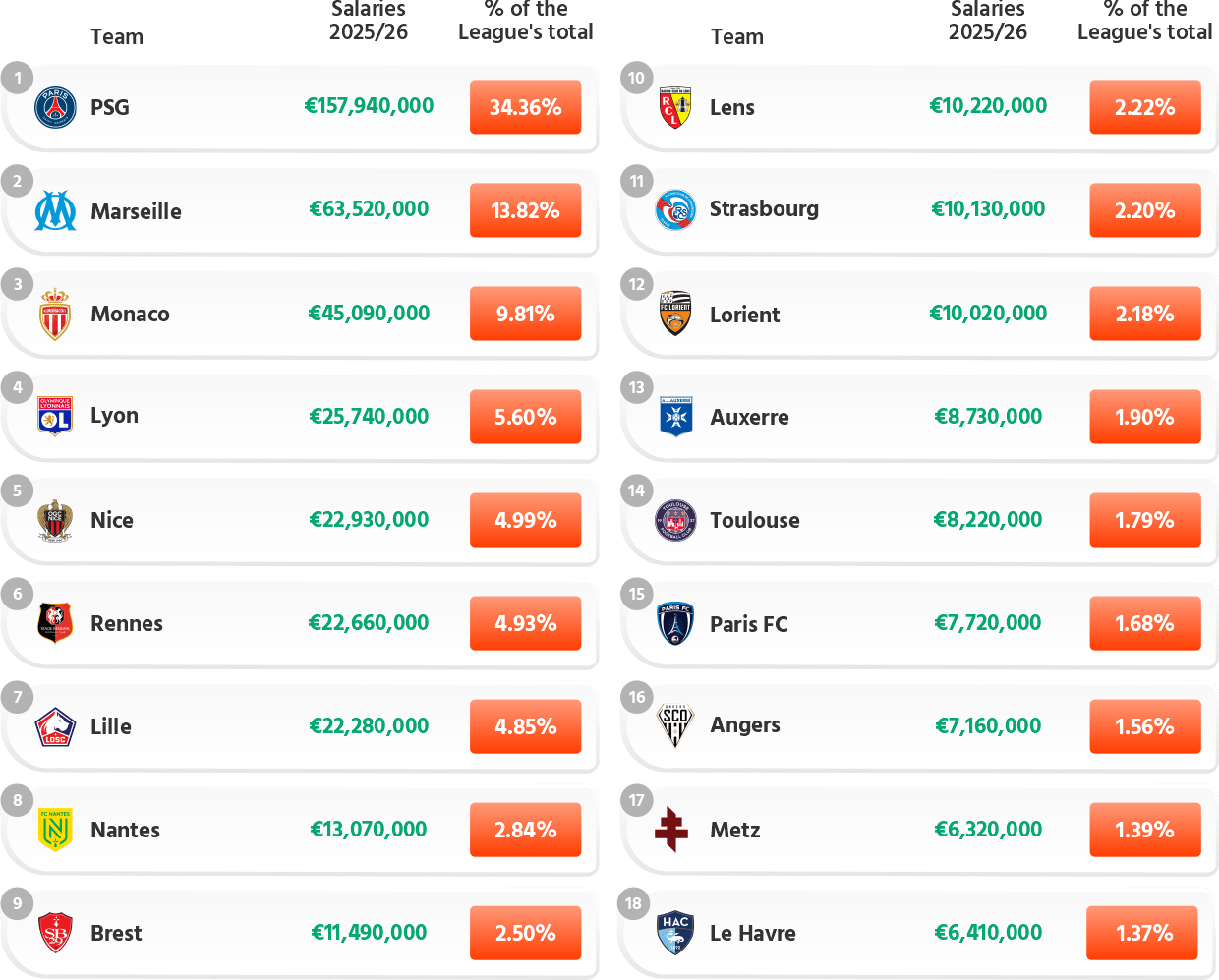
Task: Click the Lyon club badge
Action: (55, 416)
